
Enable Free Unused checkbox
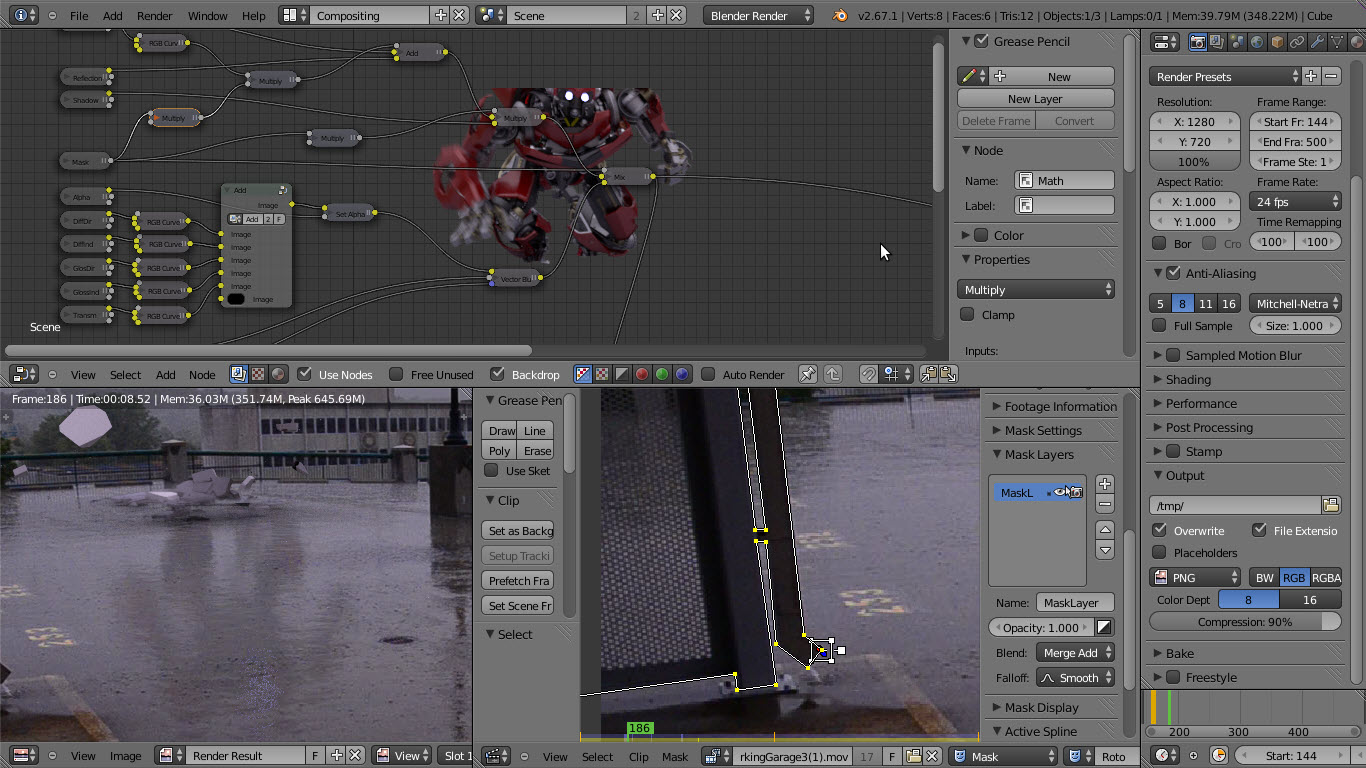[396, 374]
